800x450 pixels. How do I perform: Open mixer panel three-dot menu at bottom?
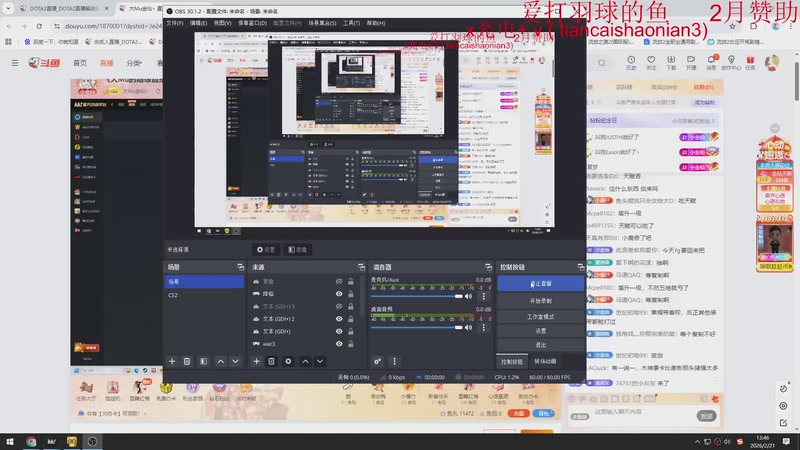(x=394, y=361)
